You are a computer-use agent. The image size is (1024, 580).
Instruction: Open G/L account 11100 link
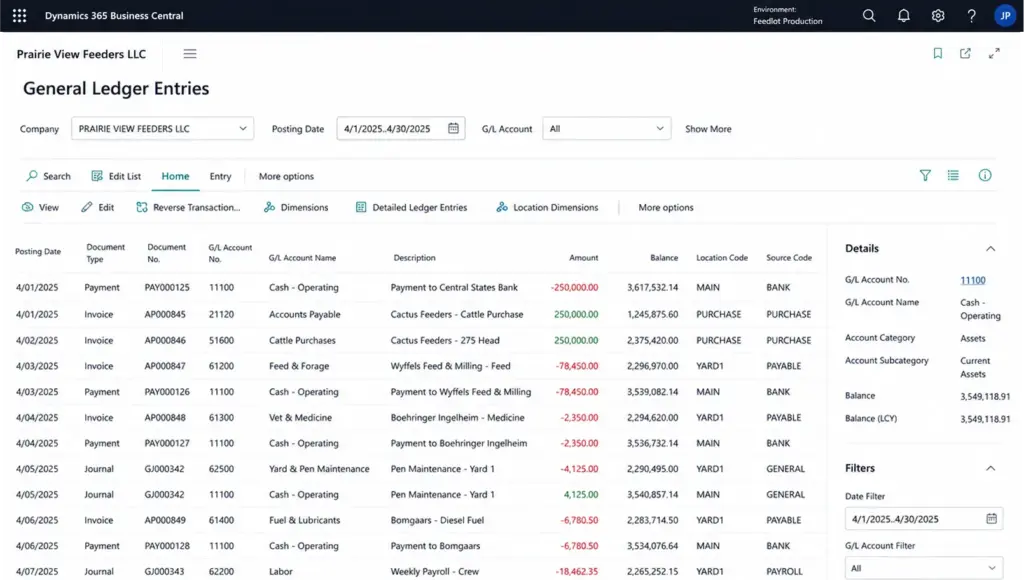tap(972, 280)
